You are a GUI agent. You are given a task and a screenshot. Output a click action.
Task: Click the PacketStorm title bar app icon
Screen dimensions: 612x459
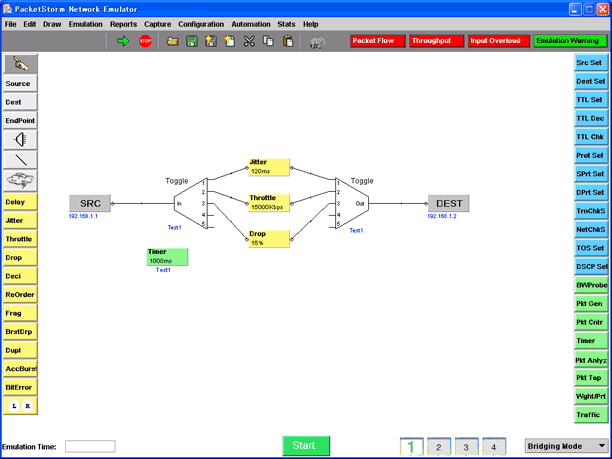coord(7,9)
